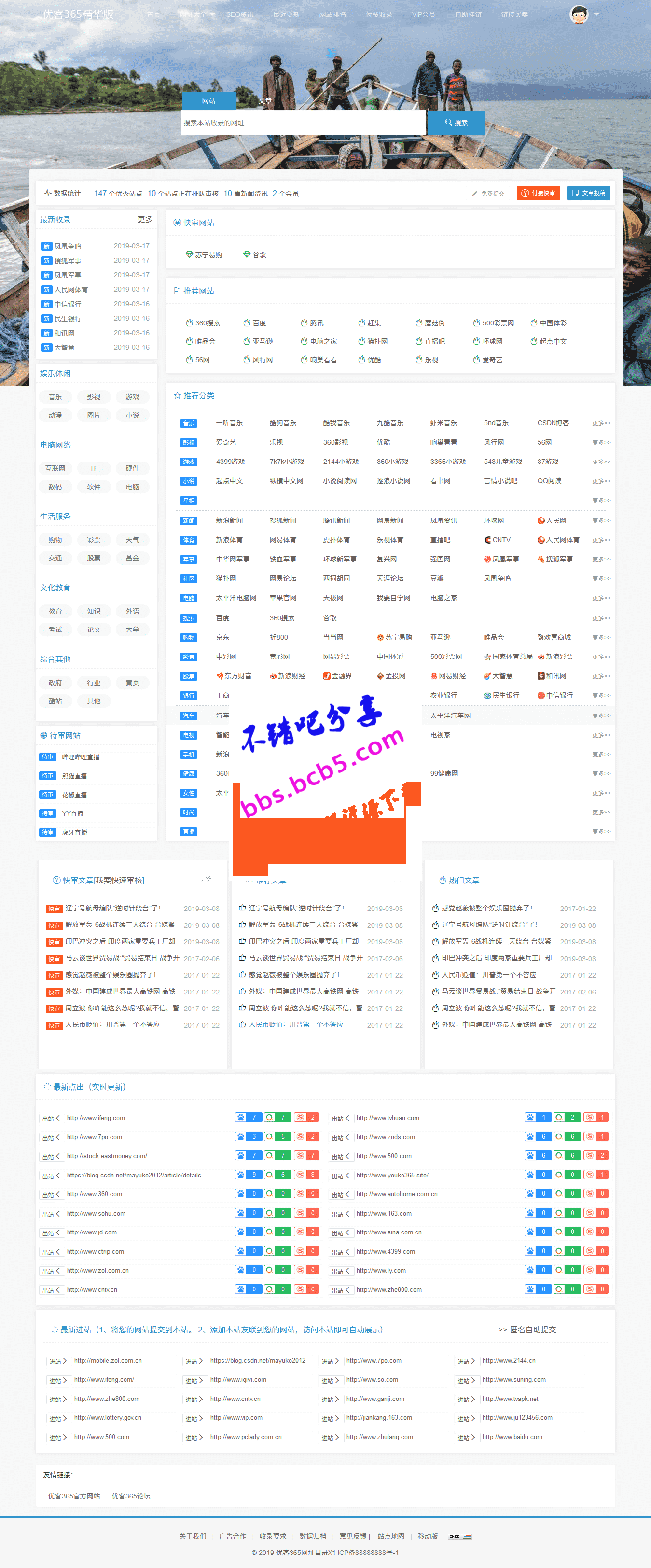This screenshot has height=1568, width=651.
Task: Open SEO资讯 in the top navigation
Action: pos(240,14)
